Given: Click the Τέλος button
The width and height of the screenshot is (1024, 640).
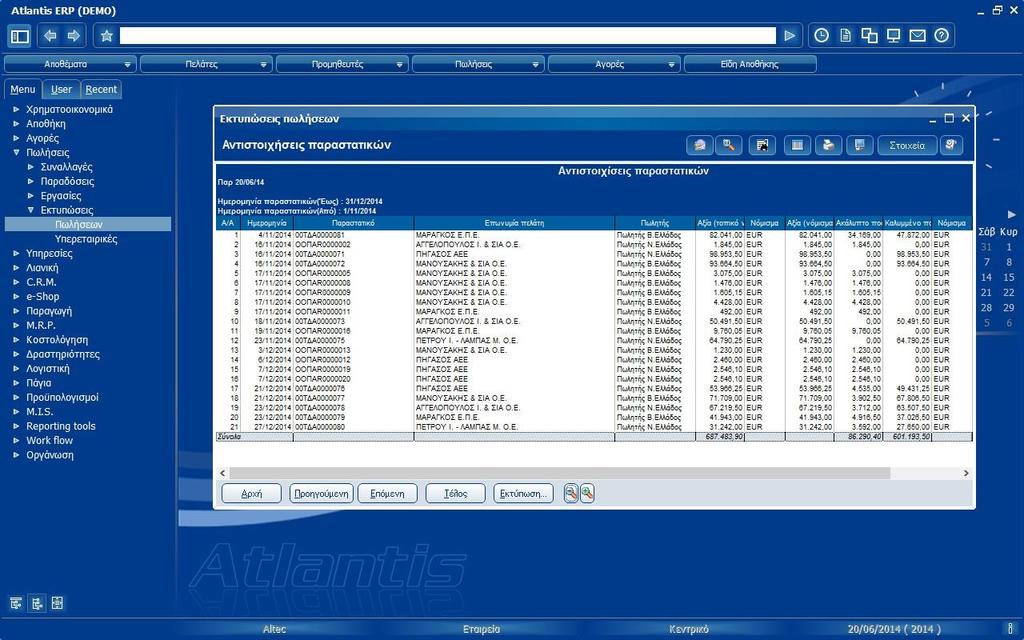Looking at the screenshot, I should click(455, 494).
